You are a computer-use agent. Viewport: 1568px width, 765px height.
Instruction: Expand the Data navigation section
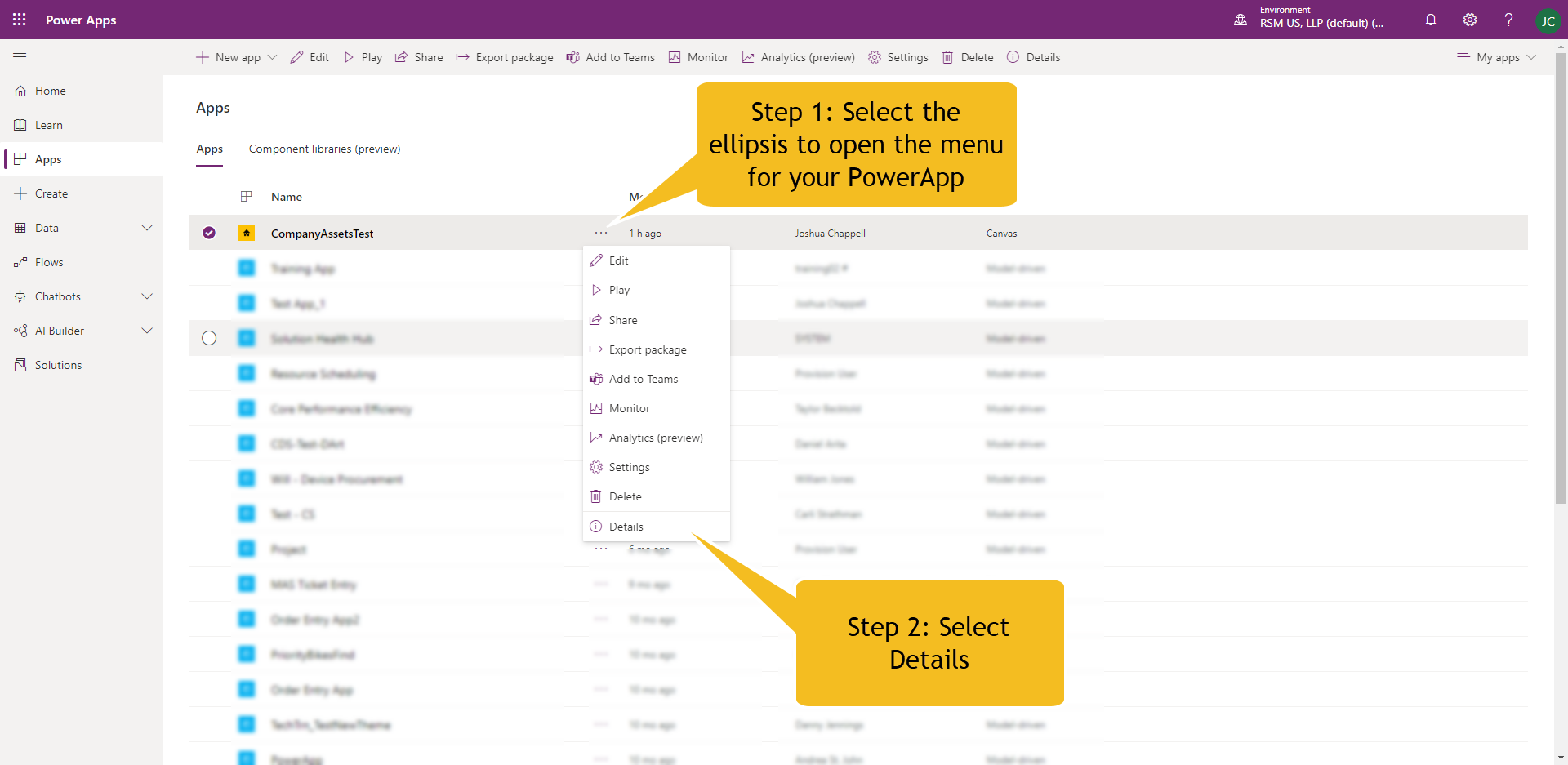coord(147,228)
